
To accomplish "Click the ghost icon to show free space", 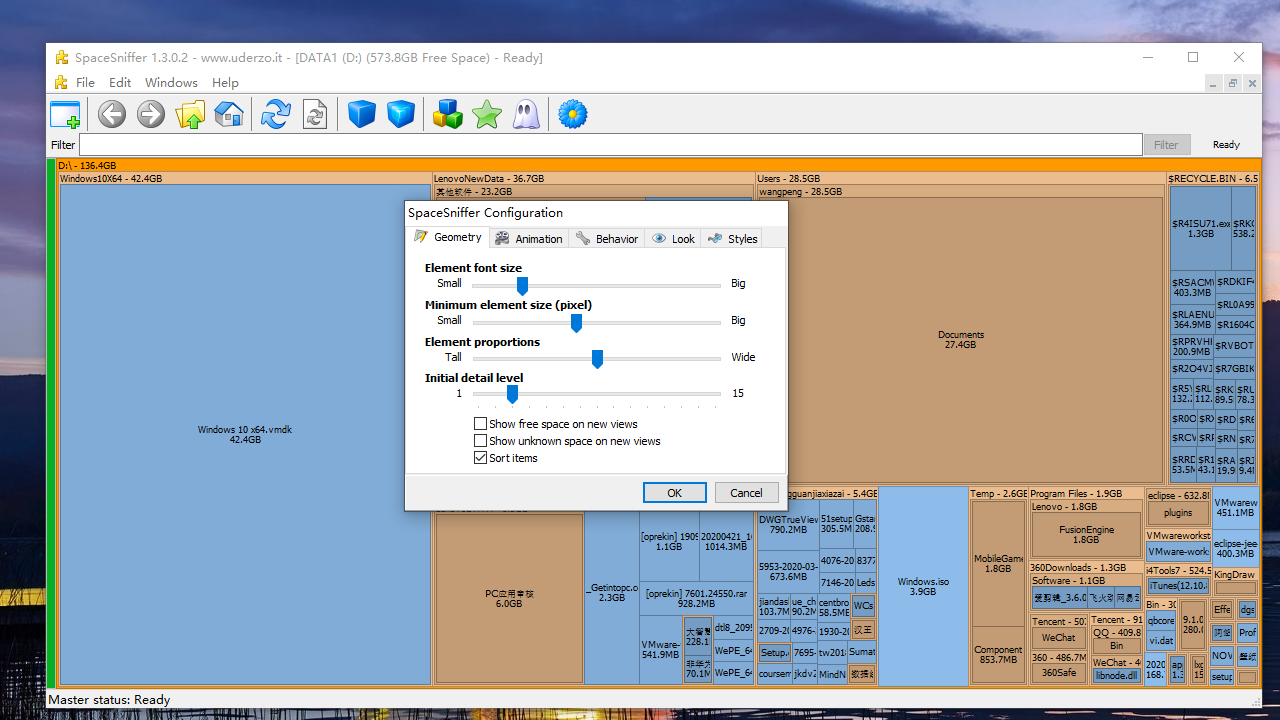I will pyautogui.click(x=526, y=113).
